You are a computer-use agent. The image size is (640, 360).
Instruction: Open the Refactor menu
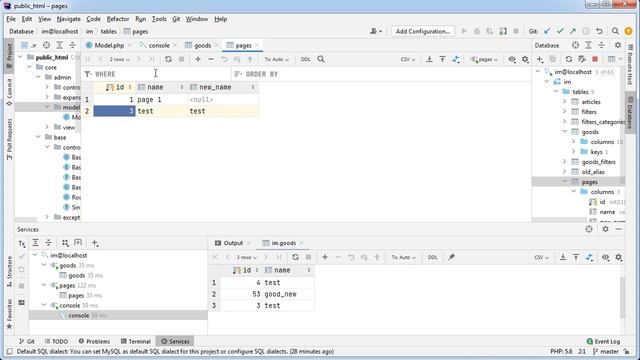click(x=118, y=19)
